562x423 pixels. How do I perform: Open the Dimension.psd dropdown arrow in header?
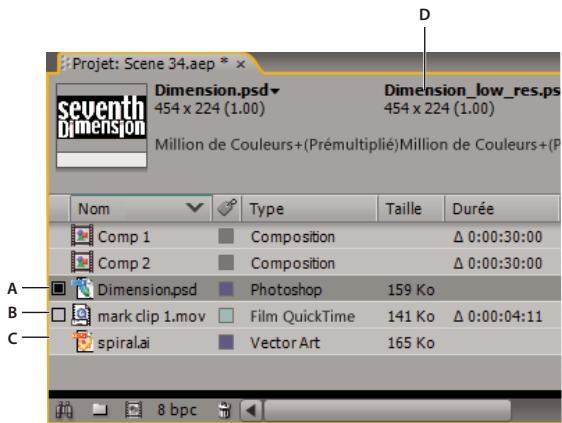[275, 91]
